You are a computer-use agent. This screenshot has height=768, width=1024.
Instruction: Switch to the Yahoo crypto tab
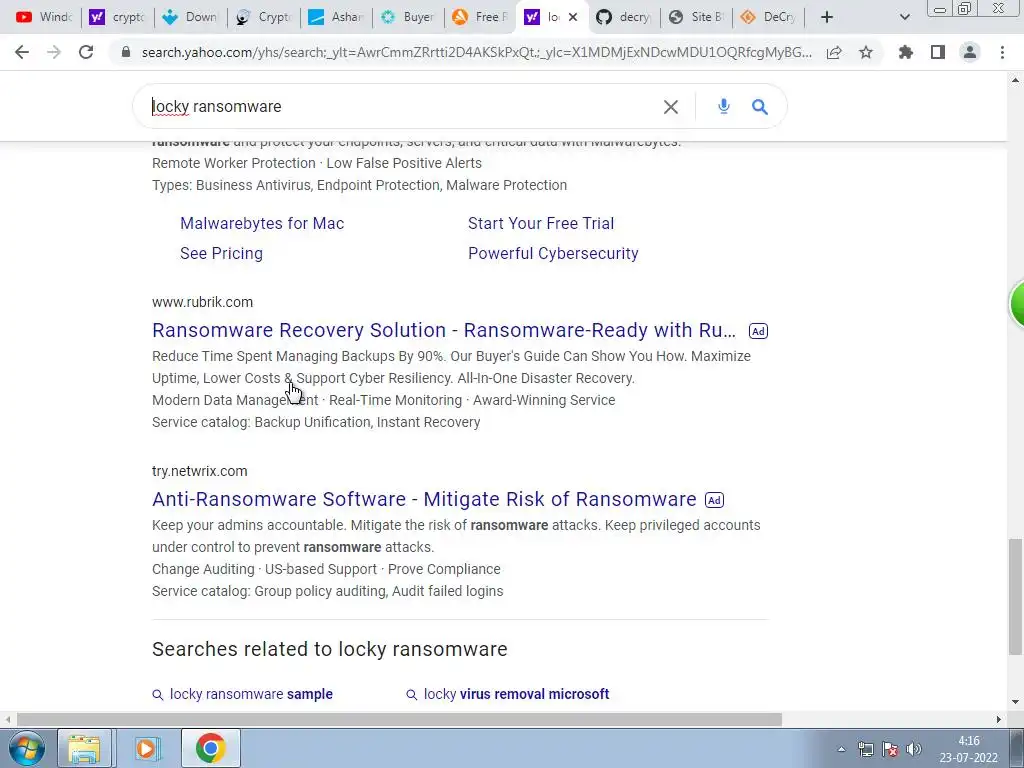118,17
